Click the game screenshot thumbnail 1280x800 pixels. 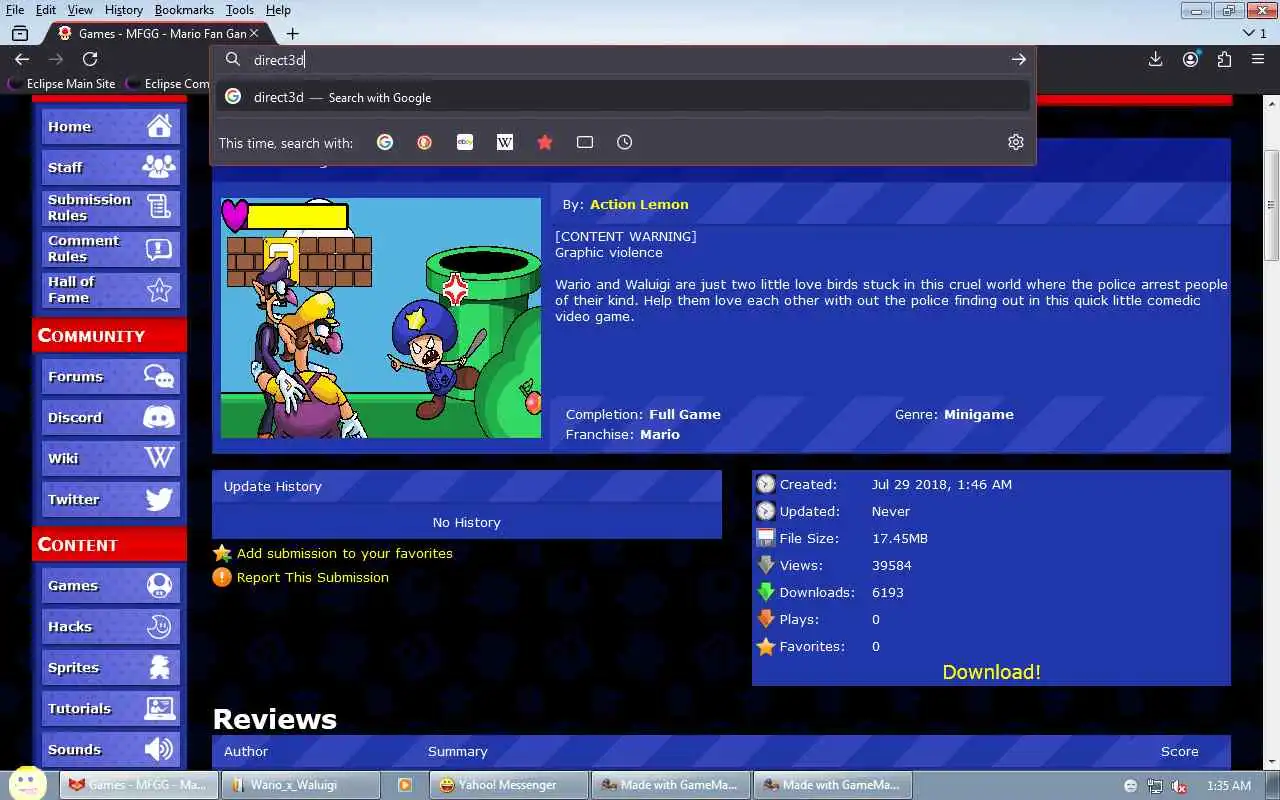(381, 318)
